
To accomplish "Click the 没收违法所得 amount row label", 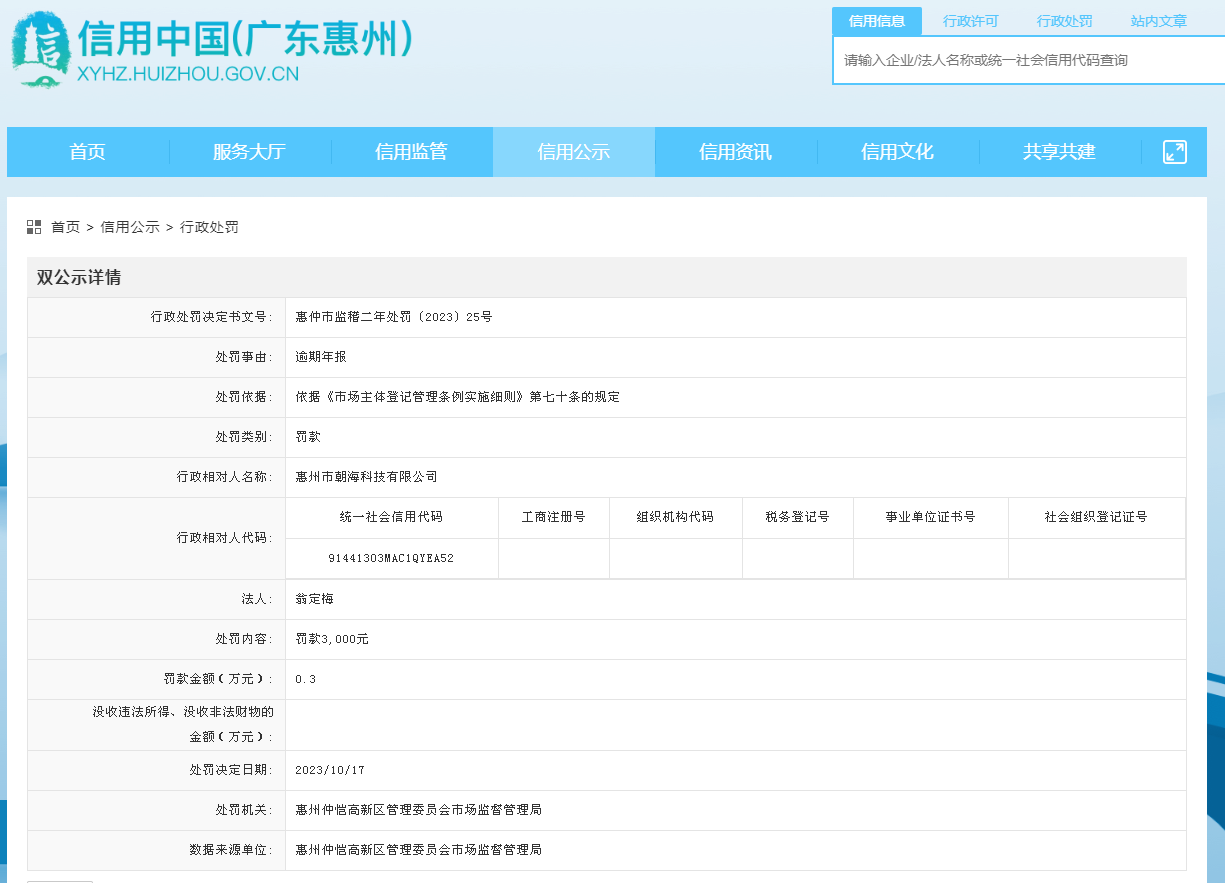I will [x=183, y=724].
